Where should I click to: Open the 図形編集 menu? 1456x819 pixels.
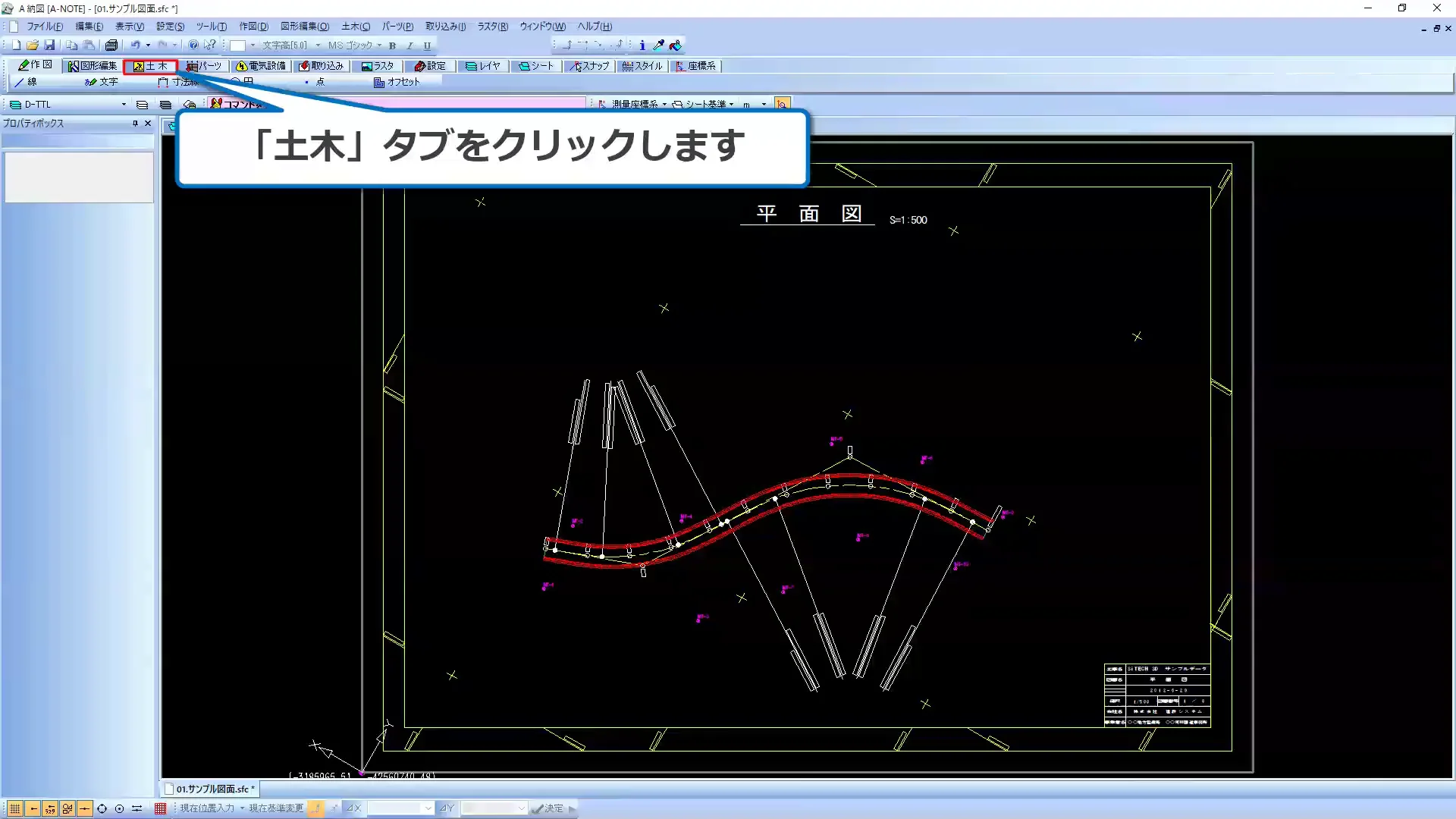point(304,27)
